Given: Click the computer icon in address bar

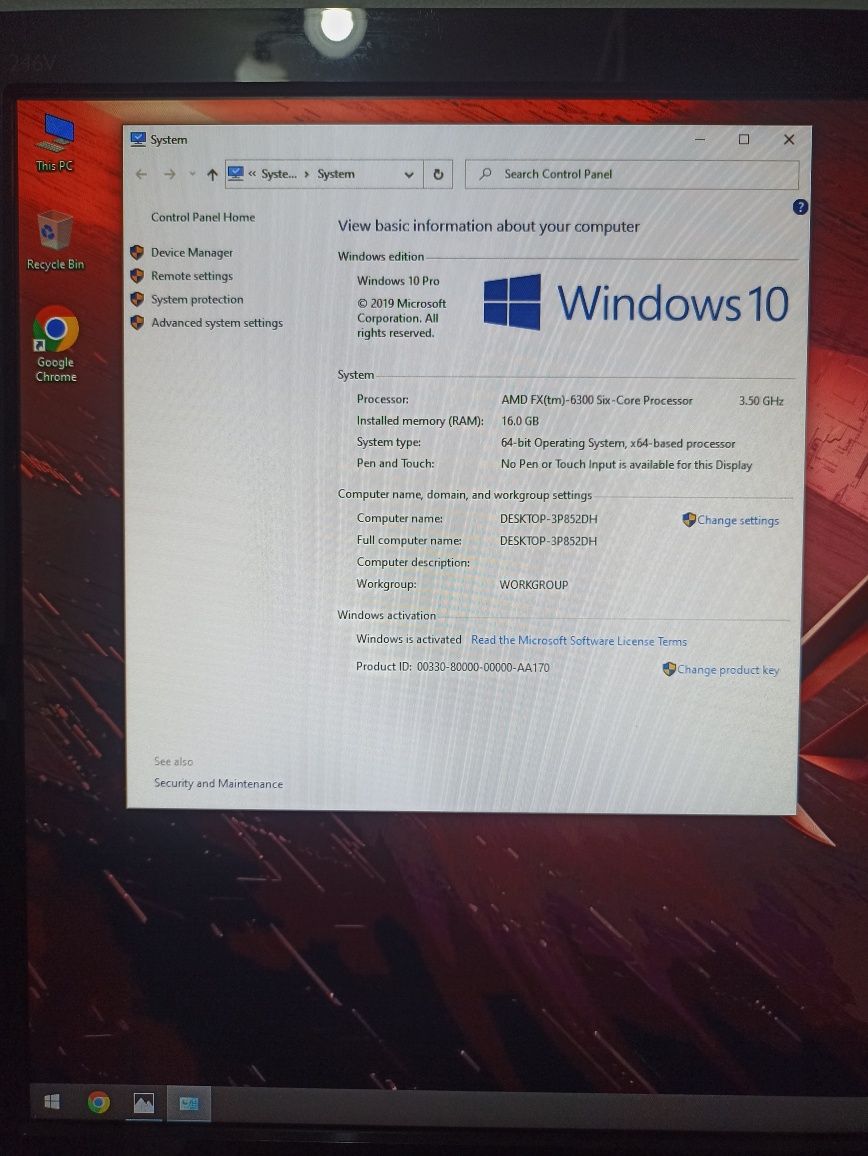Looking at the screenshot, I should (x=235, y=174).
